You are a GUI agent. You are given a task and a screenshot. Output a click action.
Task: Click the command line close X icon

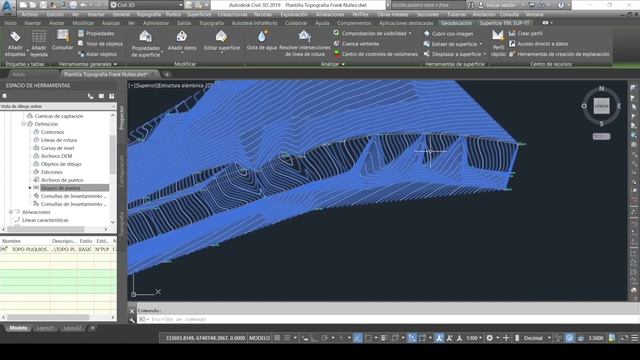pyautogui.click(x=132, y=311)
